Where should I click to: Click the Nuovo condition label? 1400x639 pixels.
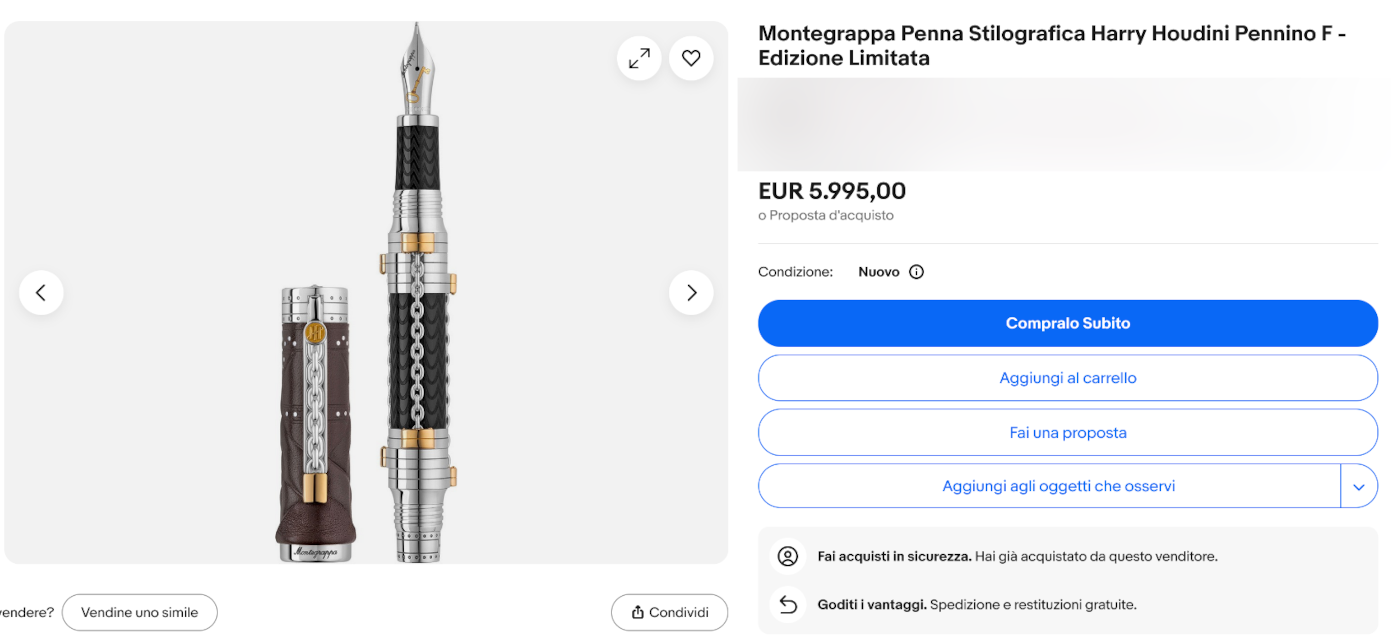point(879,272)
